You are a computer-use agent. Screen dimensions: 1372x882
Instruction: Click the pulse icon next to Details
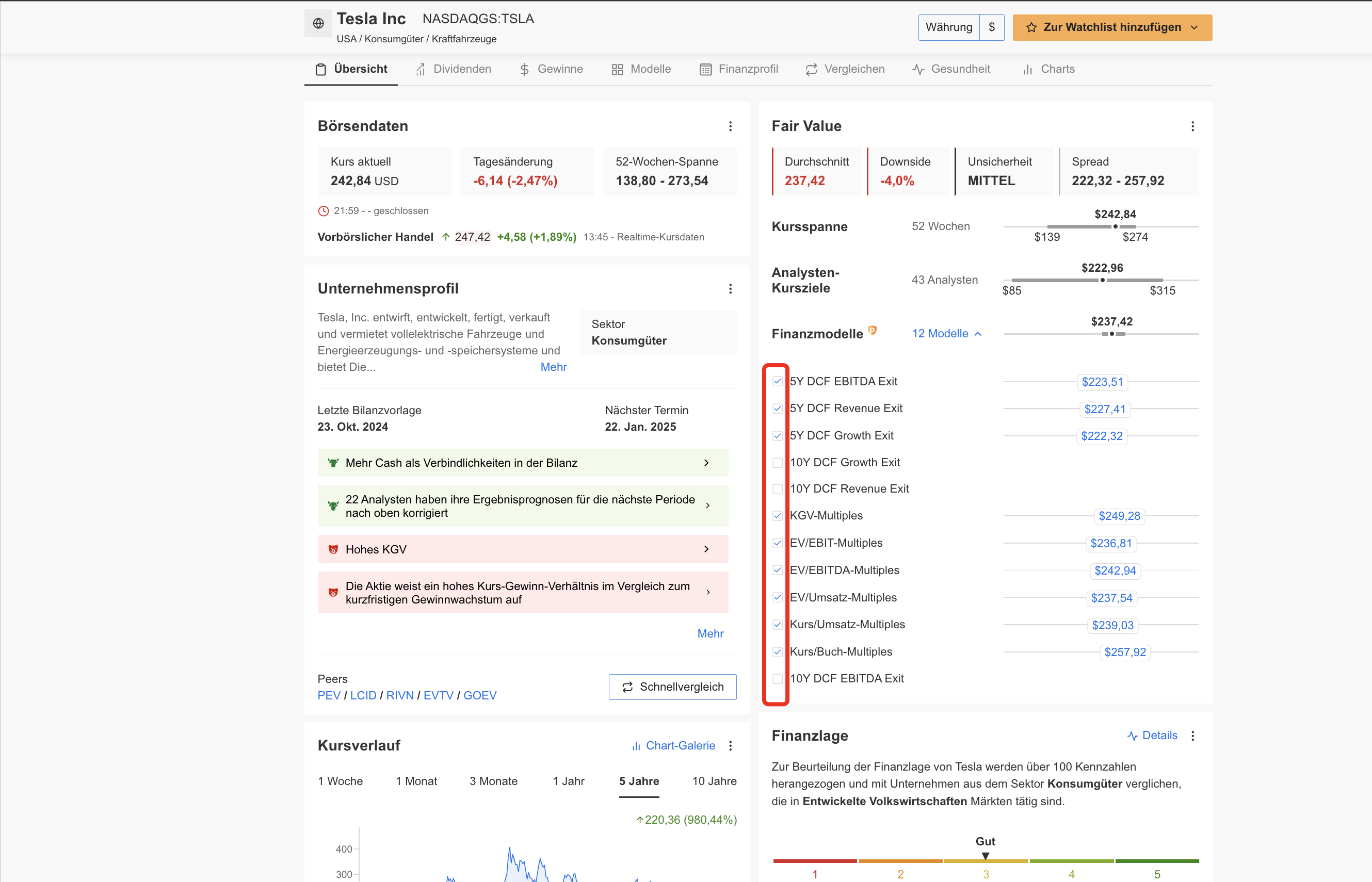coord(1133,736)
